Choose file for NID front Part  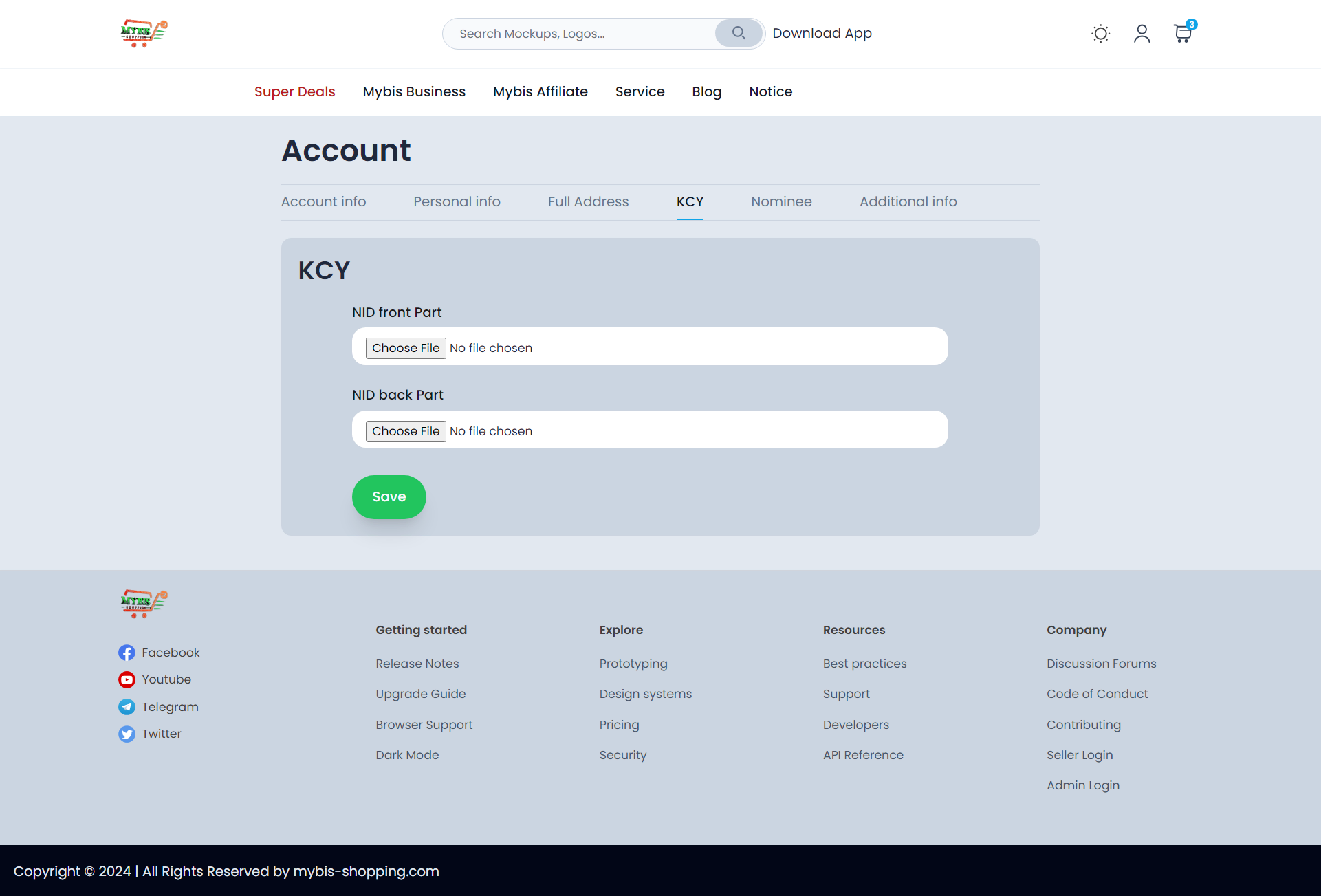(406, 348)
